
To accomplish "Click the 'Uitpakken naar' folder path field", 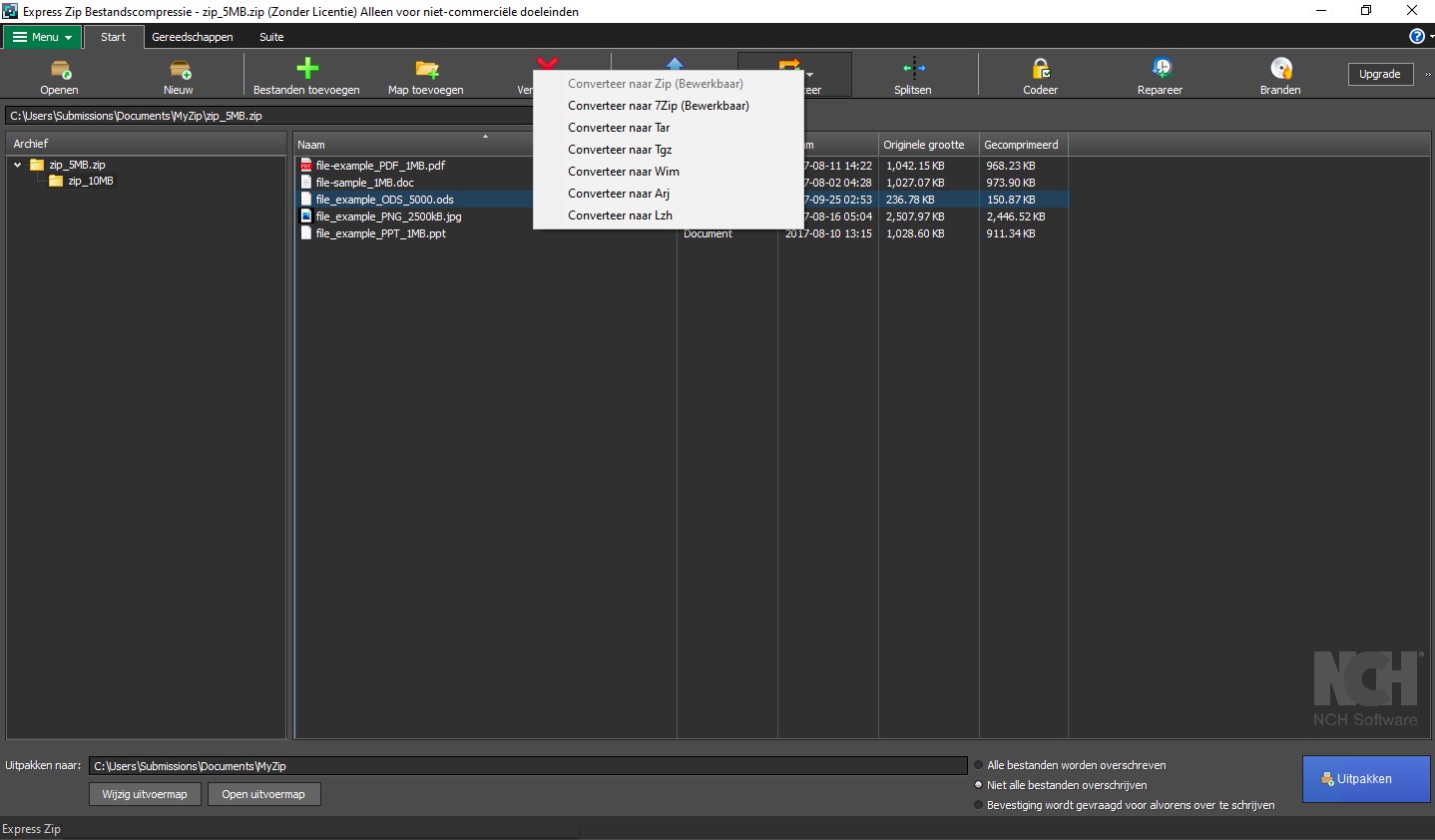I will point(528,766).
